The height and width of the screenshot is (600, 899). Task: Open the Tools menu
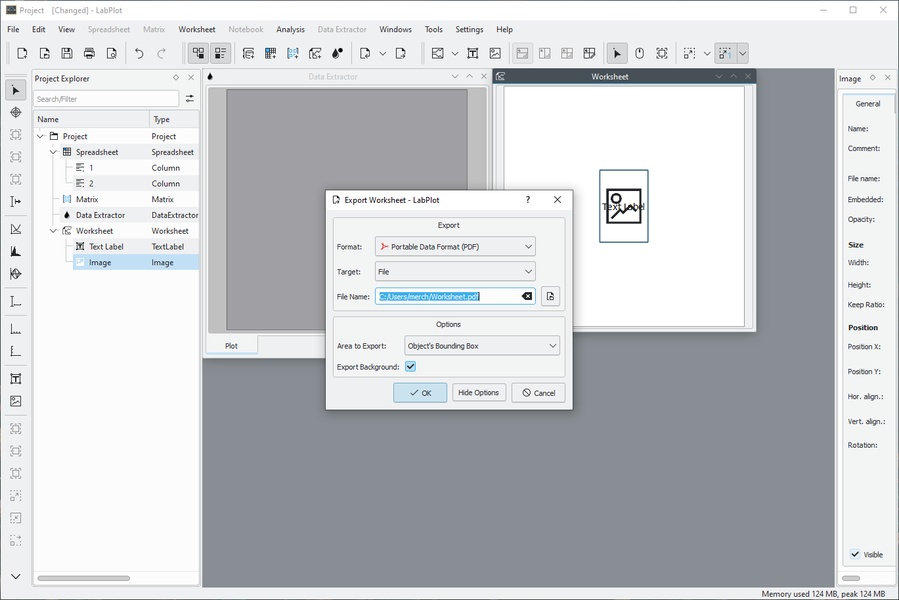(x=433, y=29)
